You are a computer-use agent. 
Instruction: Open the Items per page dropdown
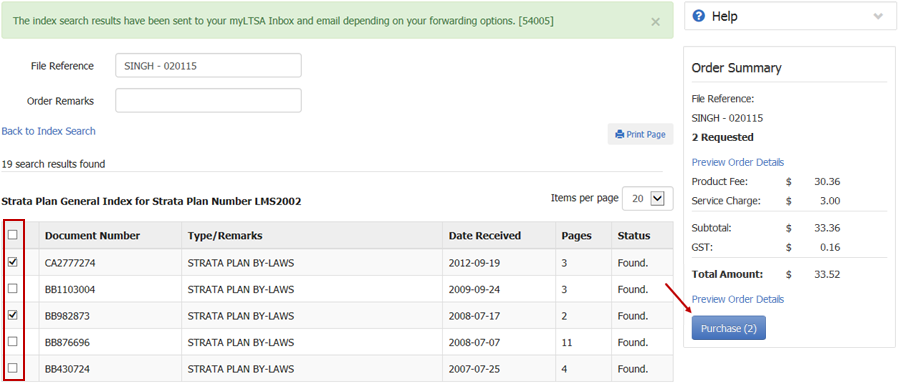(647, 199)
